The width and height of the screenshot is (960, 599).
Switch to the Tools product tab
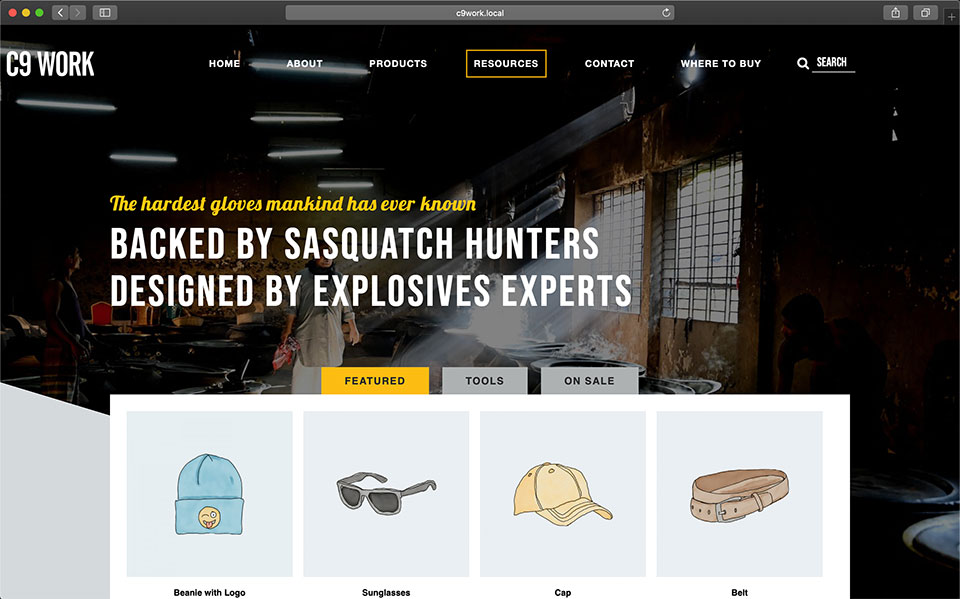pos(484,381)
